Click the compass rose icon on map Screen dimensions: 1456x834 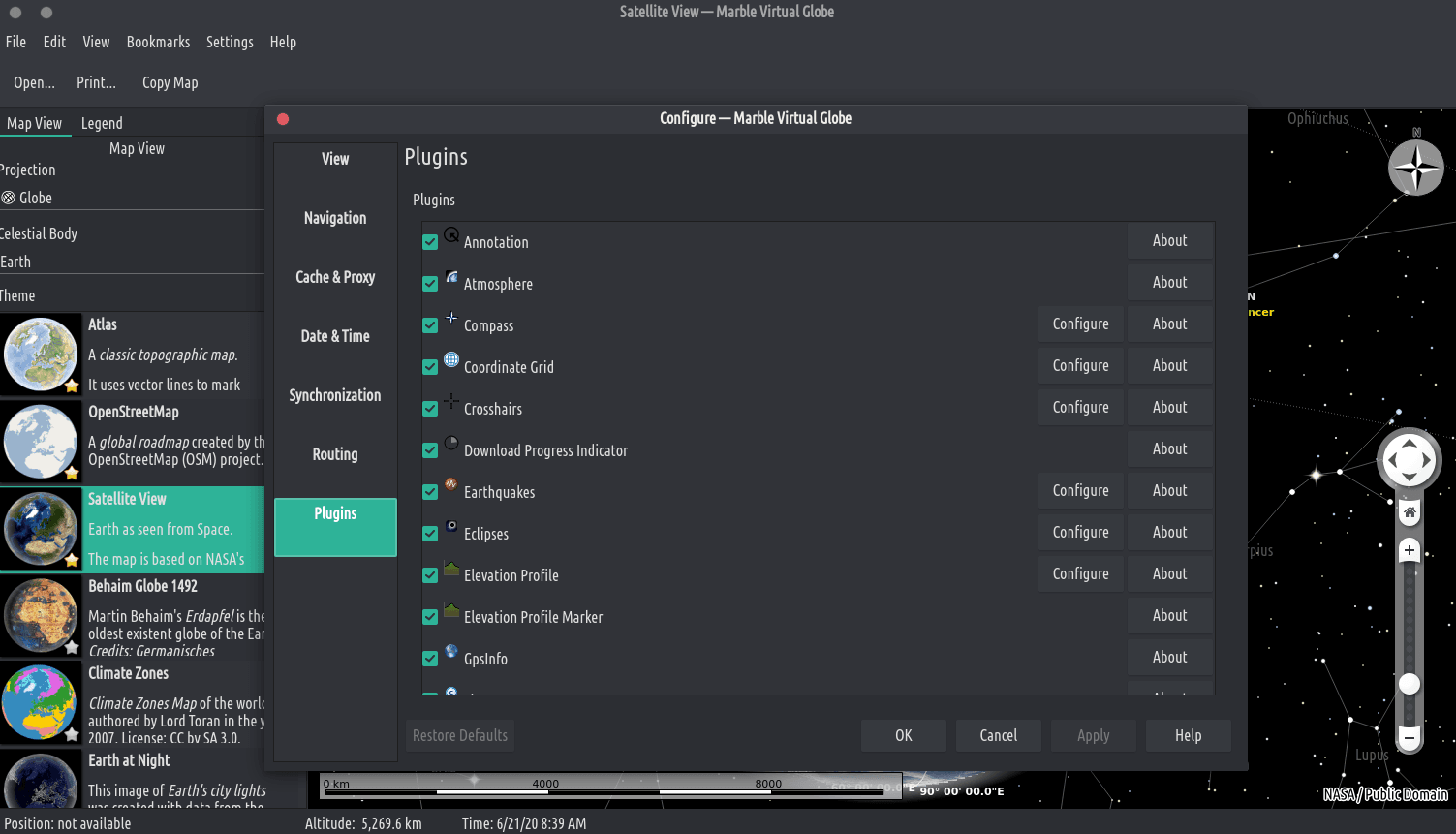coord(1415,168)
